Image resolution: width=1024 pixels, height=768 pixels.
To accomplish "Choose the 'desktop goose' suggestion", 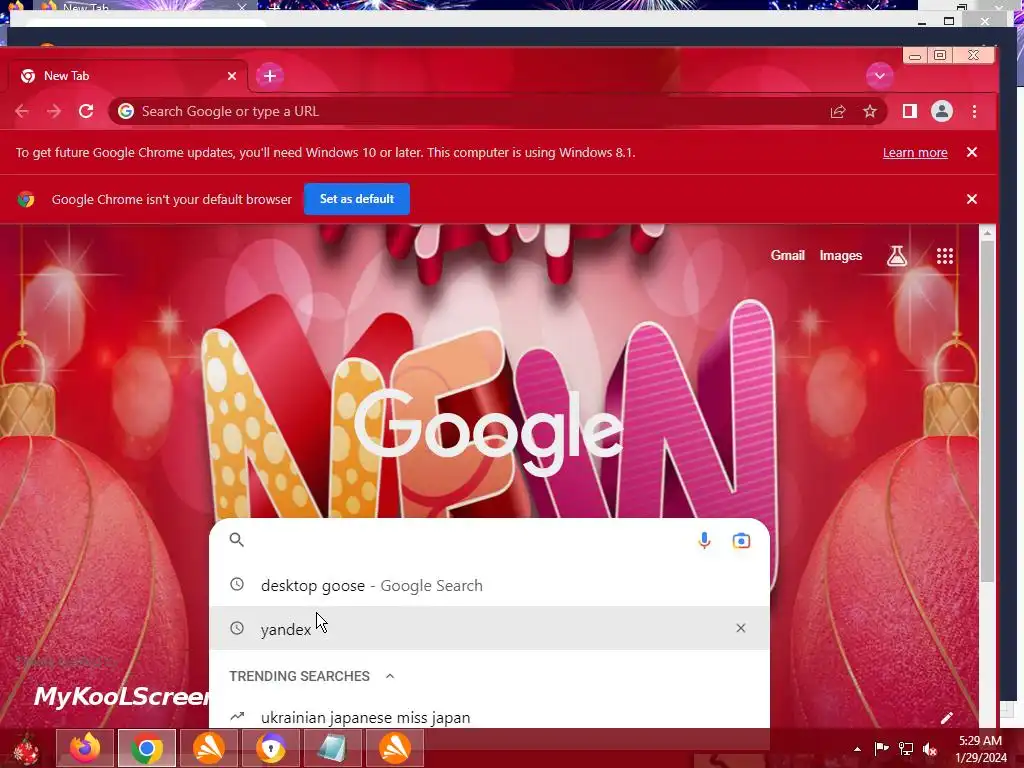I will 489,585.
